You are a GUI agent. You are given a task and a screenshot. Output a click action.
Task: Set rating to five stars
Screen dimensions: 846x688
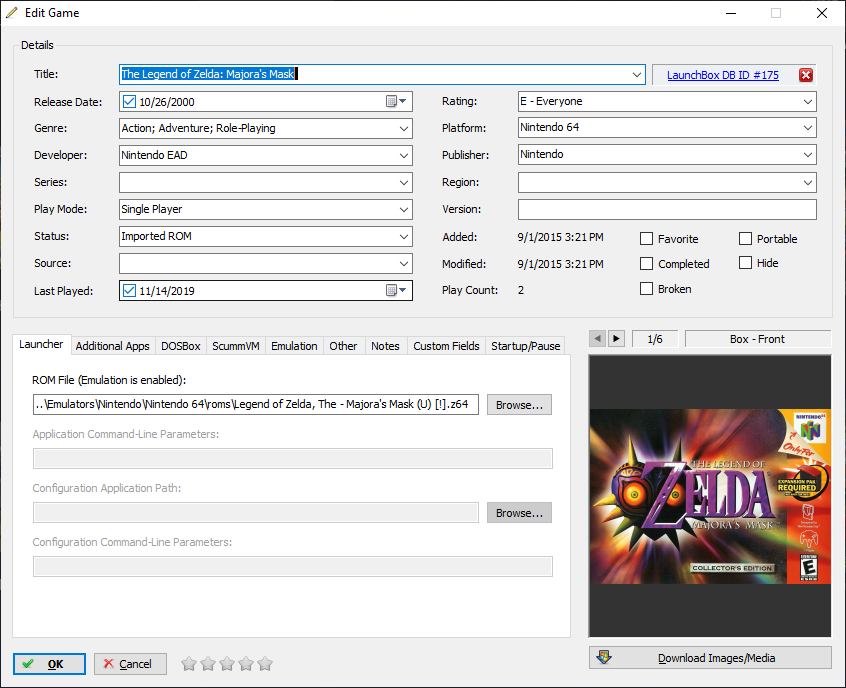click(x=265, y=664)
